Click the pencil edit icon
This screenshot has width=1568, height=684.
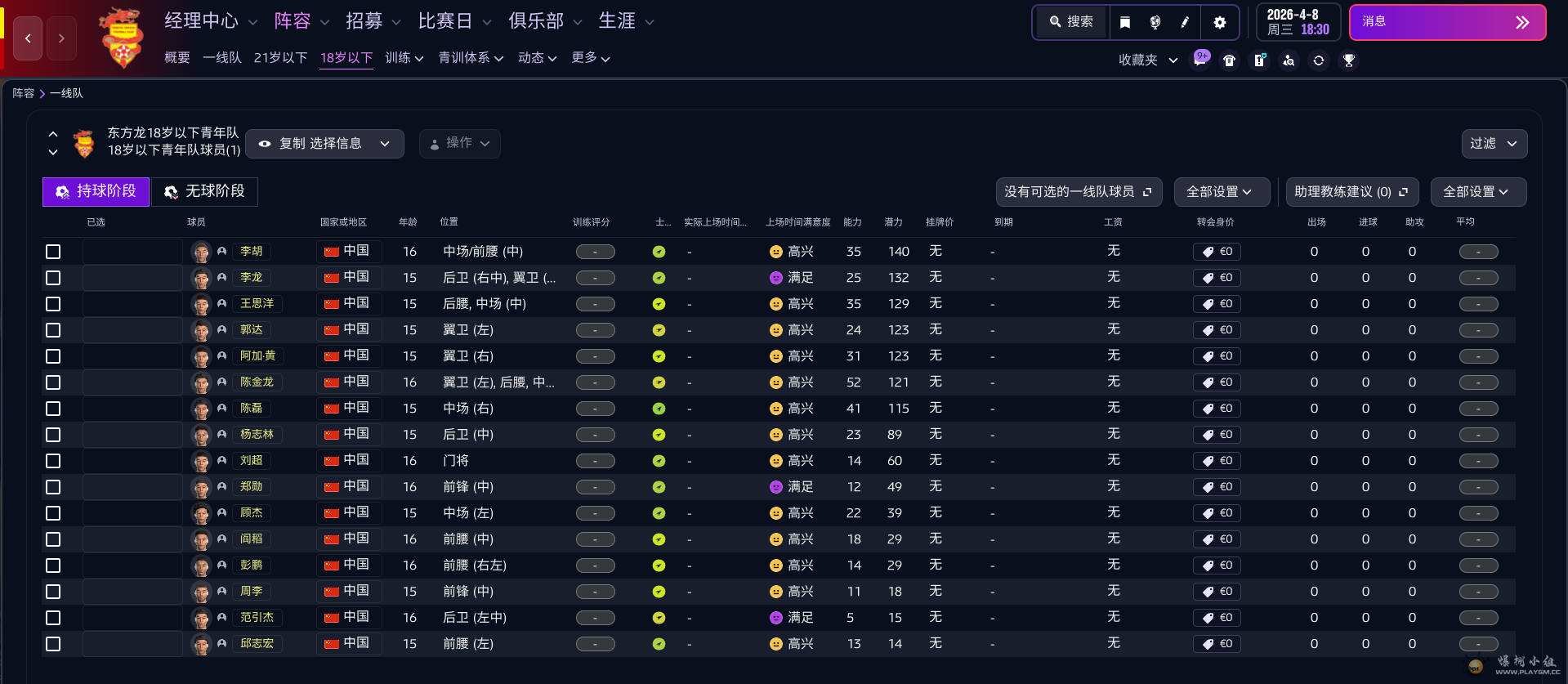(1186, 22)
